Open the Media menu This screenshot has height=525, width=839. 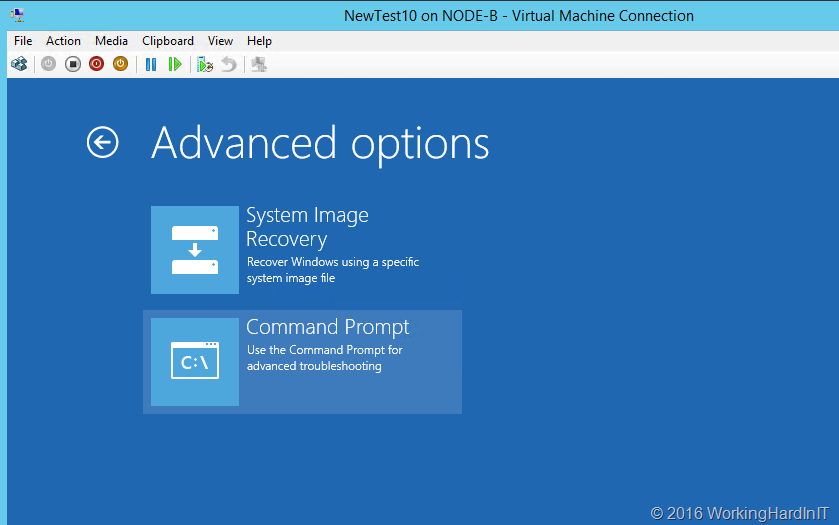pos(111,41)
